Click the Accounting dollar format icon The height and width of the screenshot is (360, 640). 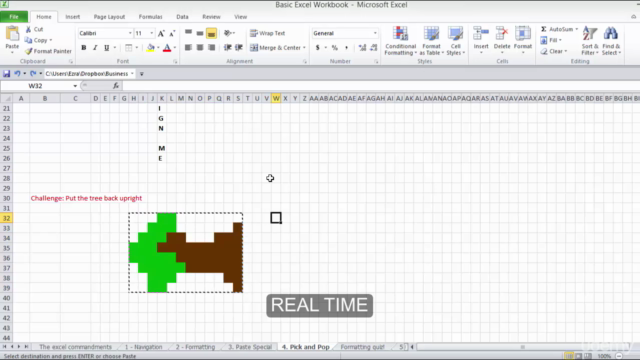(318, 48)
